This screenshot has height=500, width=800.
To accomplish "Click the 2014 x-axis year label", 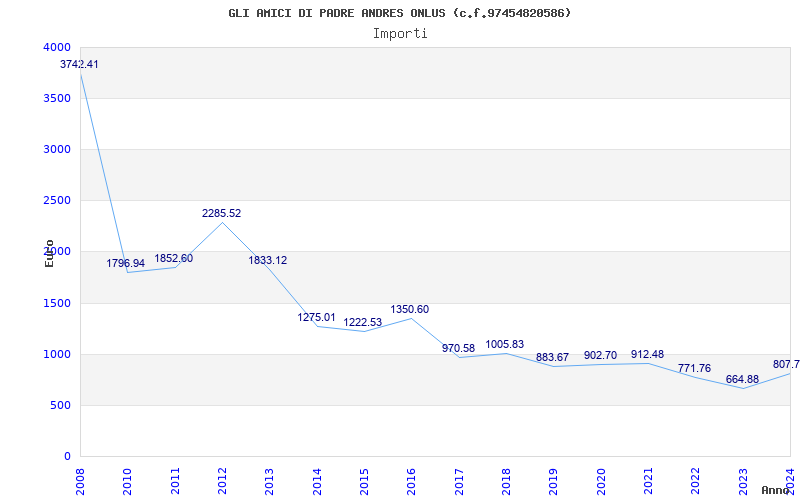I will pos(317,482).
